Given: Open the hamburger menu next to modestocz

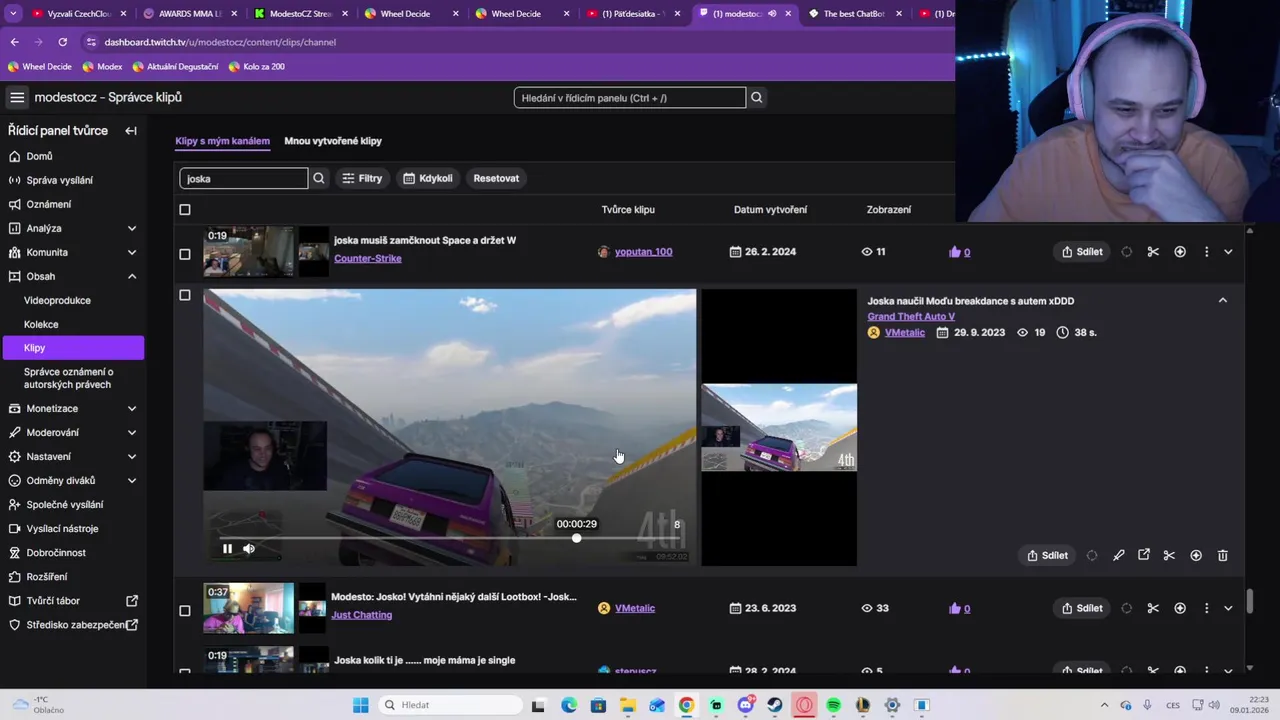Looking at the screenshot, I should [17, 97].
